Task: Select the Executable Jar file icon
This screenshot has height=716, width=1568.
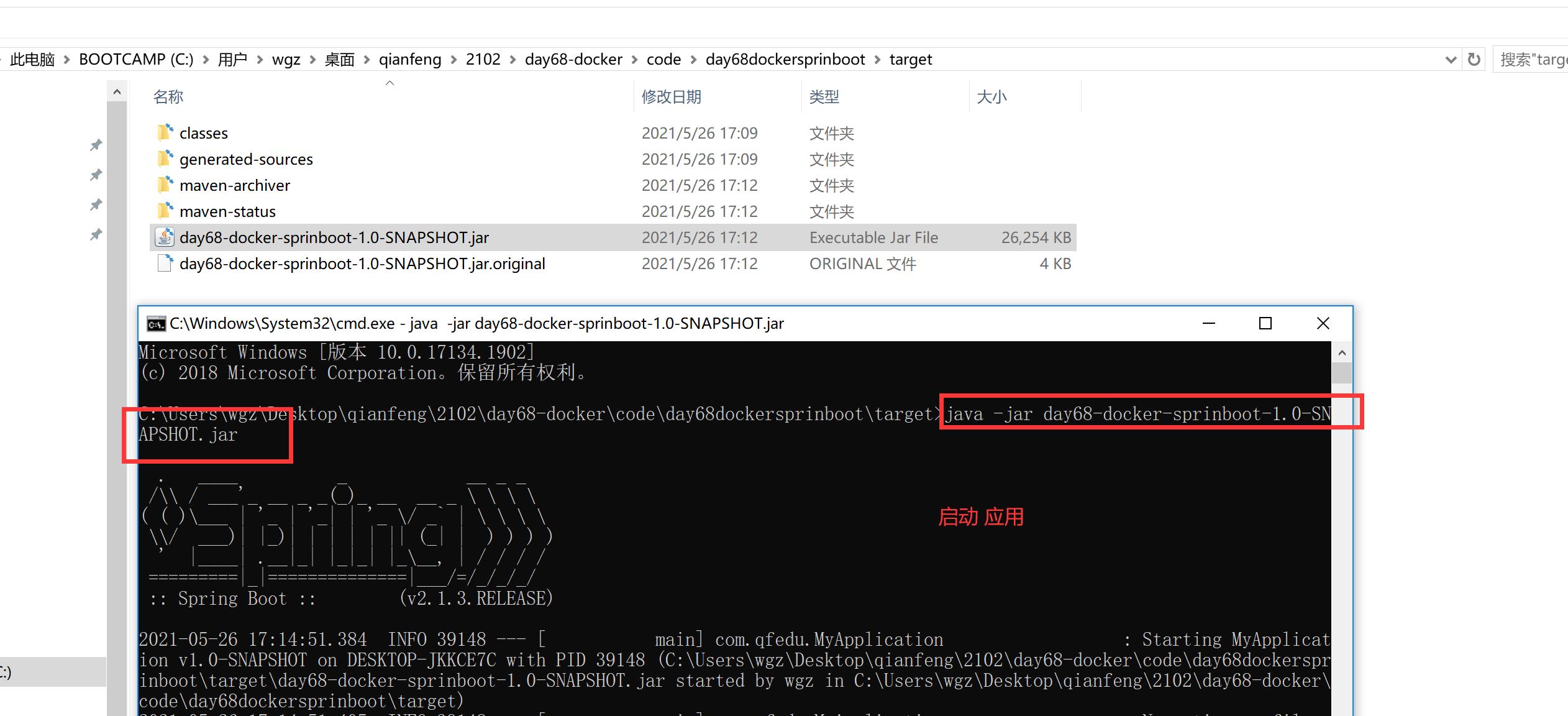Action: tap(161, 237)
